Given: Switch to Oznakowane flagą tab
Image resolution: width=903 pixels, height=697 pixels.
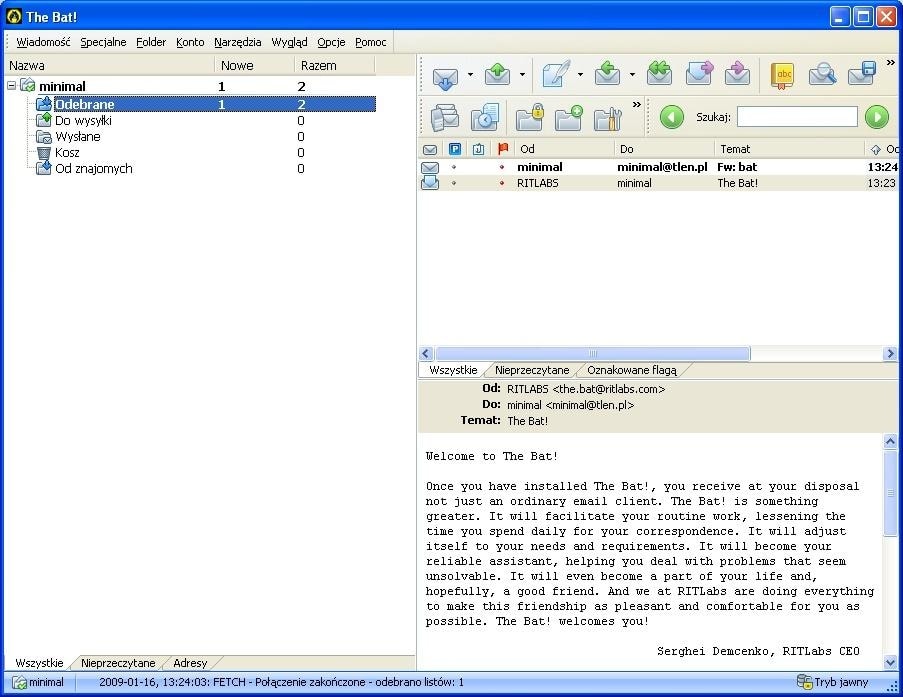Looking at the screenshot, I should 632,370.
